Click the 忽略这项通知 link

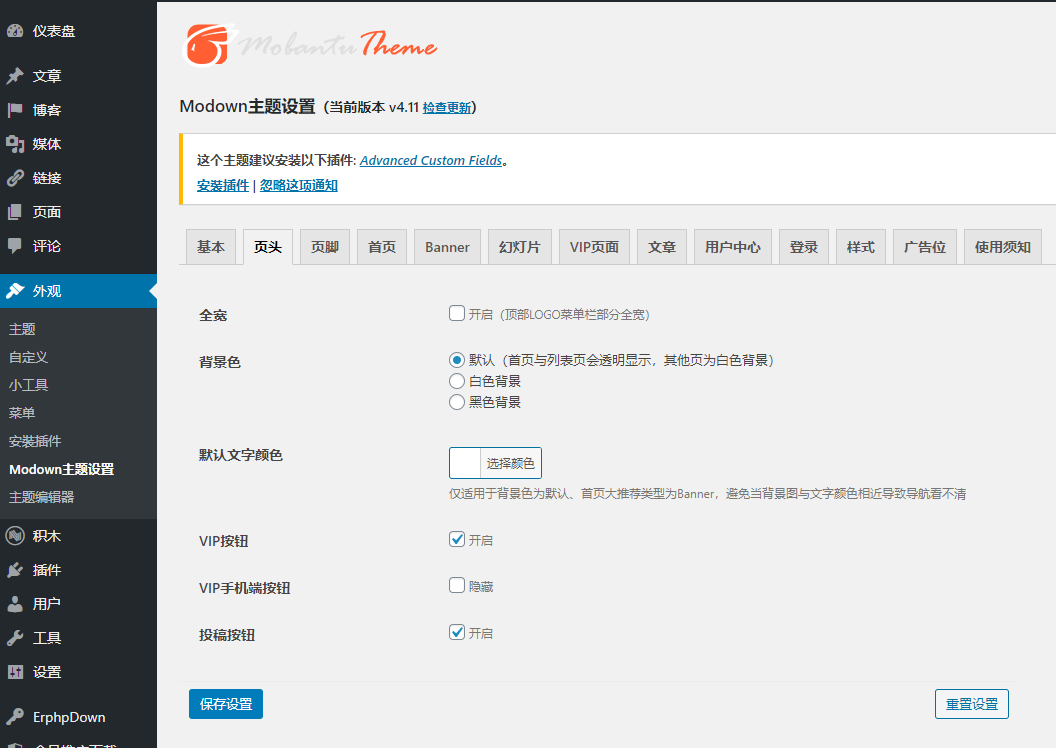pyautogui.click(x=298, y=185)
